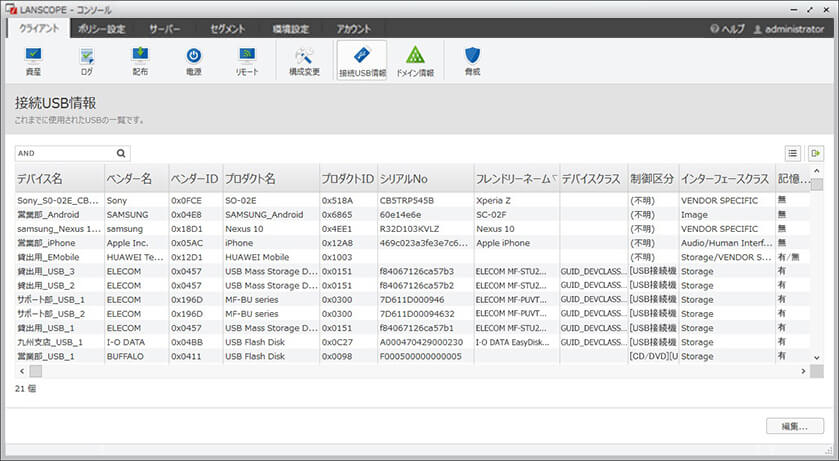The height and width of the screenshot is (461, 839).
Task: Sort by ベンダーID column header
Action: [195, 179]
